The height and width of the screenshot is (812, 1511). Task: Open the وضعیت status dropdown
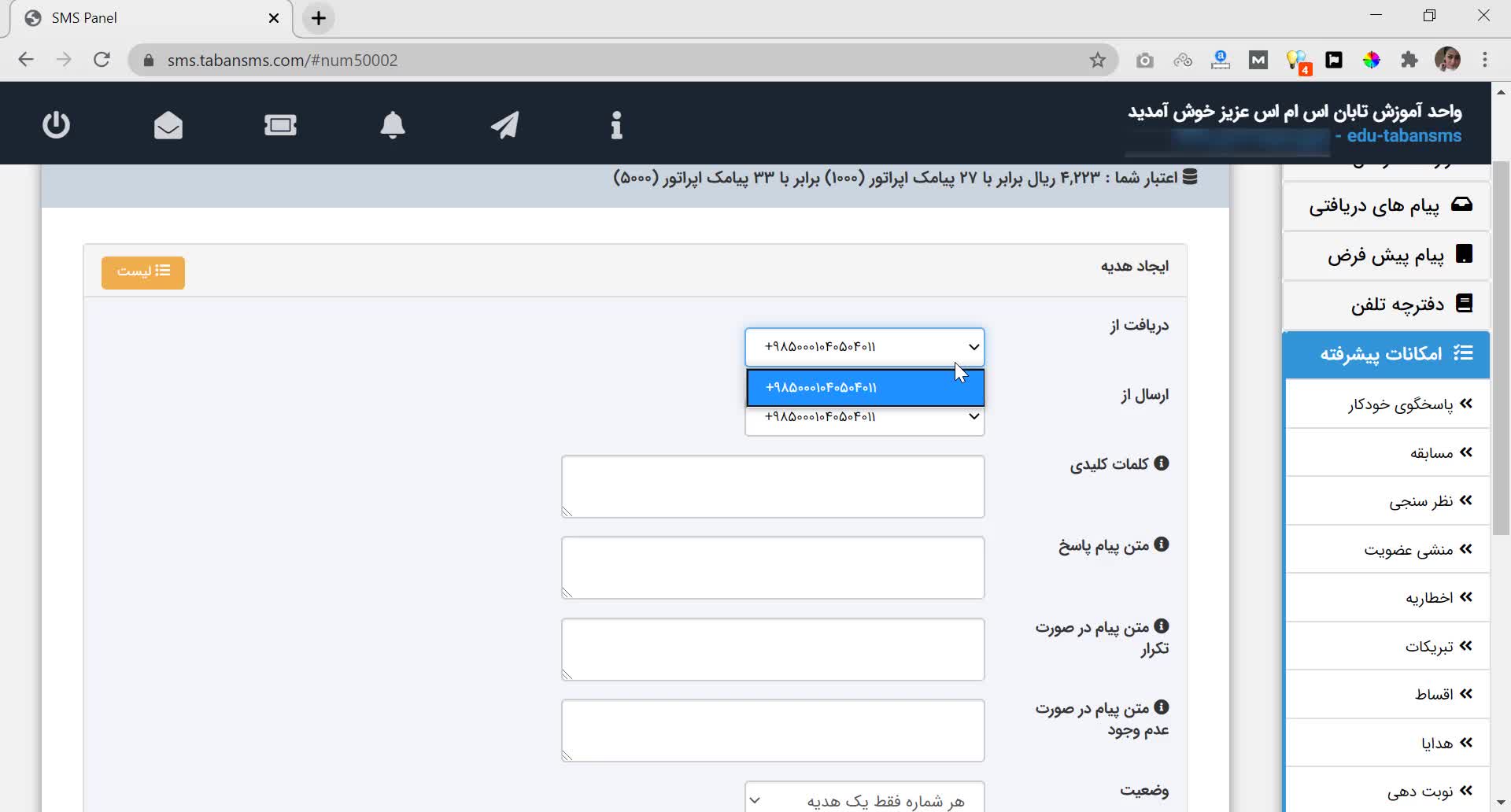coord(864,799)
